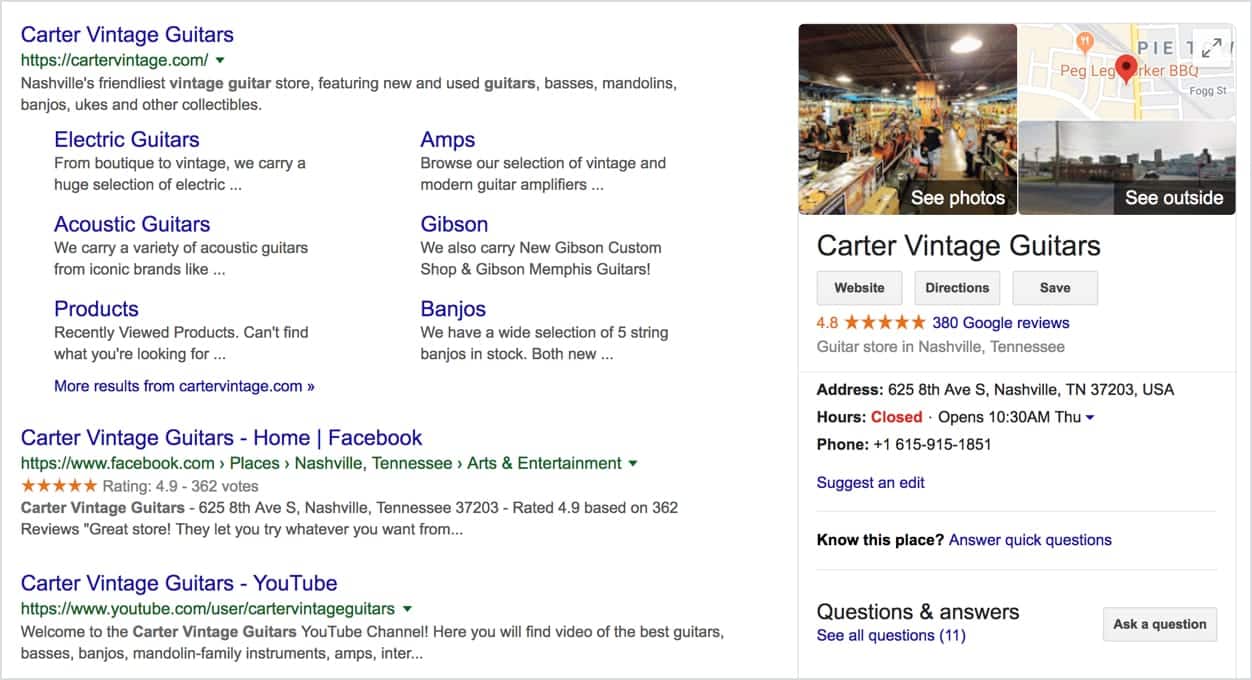Open dropdown arrow beside the Facebook result URL
Viewport: 1252px width, 680px height.
pos(632,463)
